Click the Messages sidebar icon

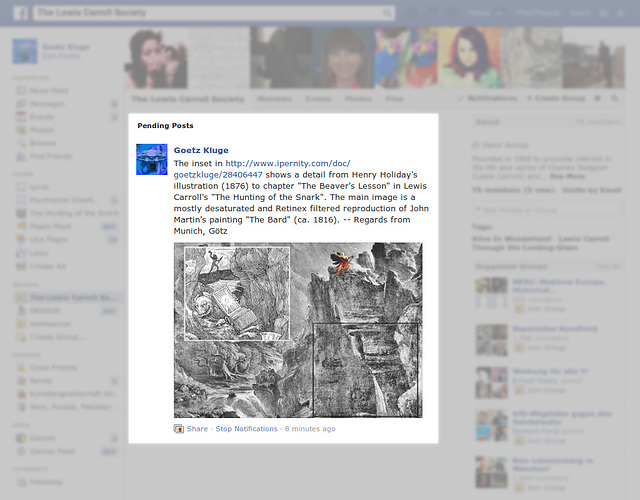point(21,104)
